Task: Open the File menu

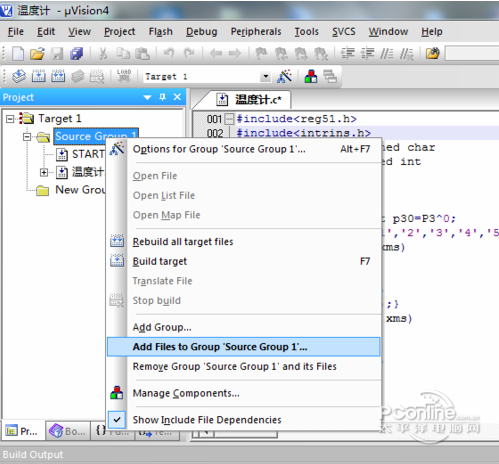Action: [x=16, y=32]
